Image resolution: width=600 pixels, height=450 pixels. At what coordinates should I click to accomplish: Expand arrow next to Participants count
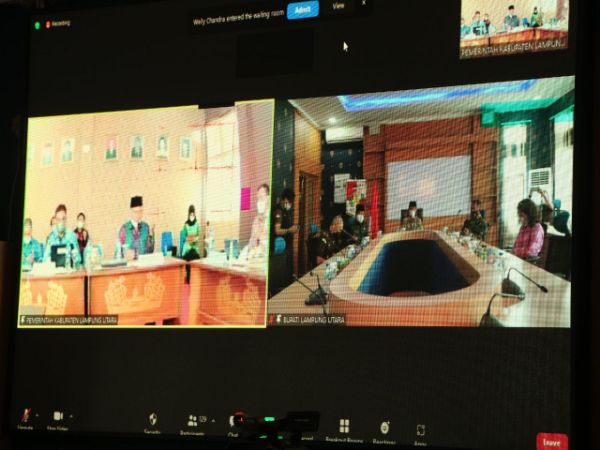point(213,421)
